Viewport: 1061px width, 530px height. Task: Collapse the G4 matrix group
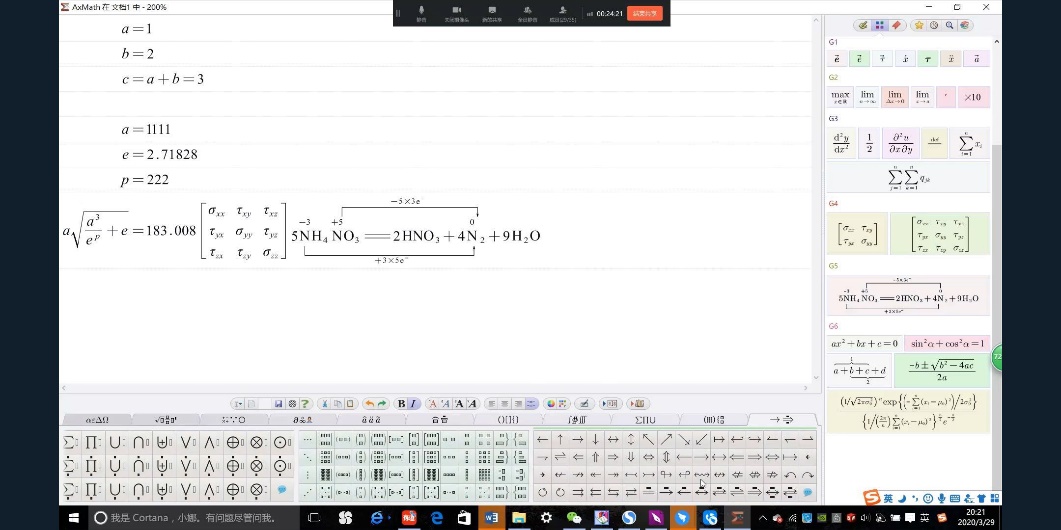(833, 203)
